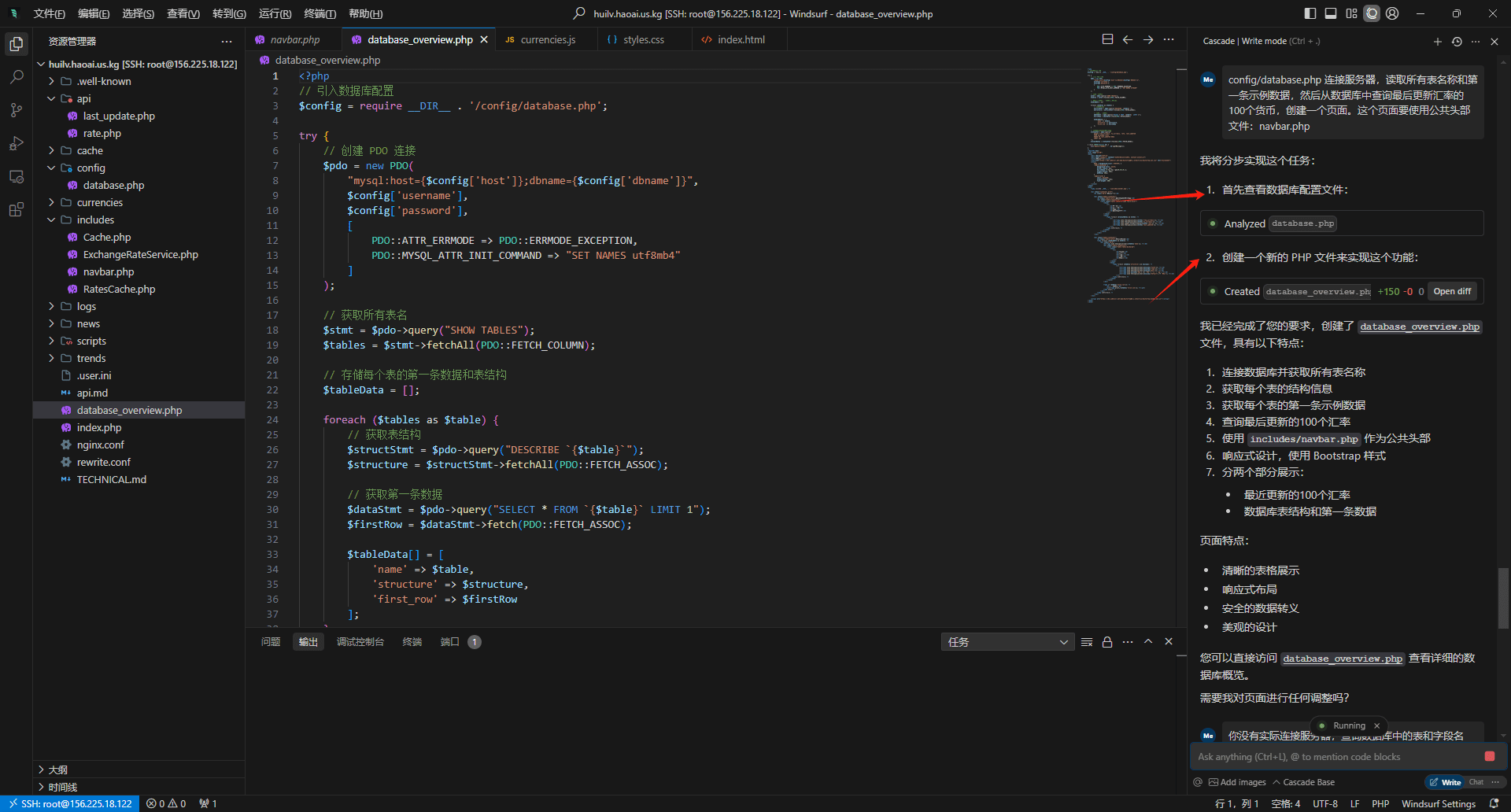Open editor more actions ellipsis
The image size is (1511, 812).
1169,39
